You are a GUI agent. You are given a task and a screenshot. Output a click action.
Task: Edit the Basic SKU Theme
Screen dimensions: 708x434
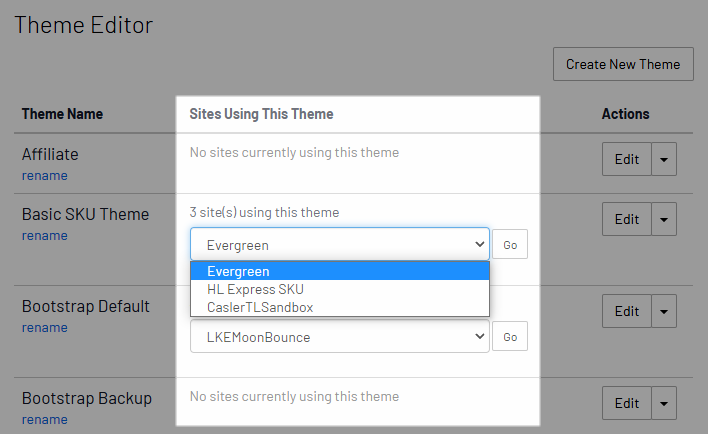[x=627, y=219]
